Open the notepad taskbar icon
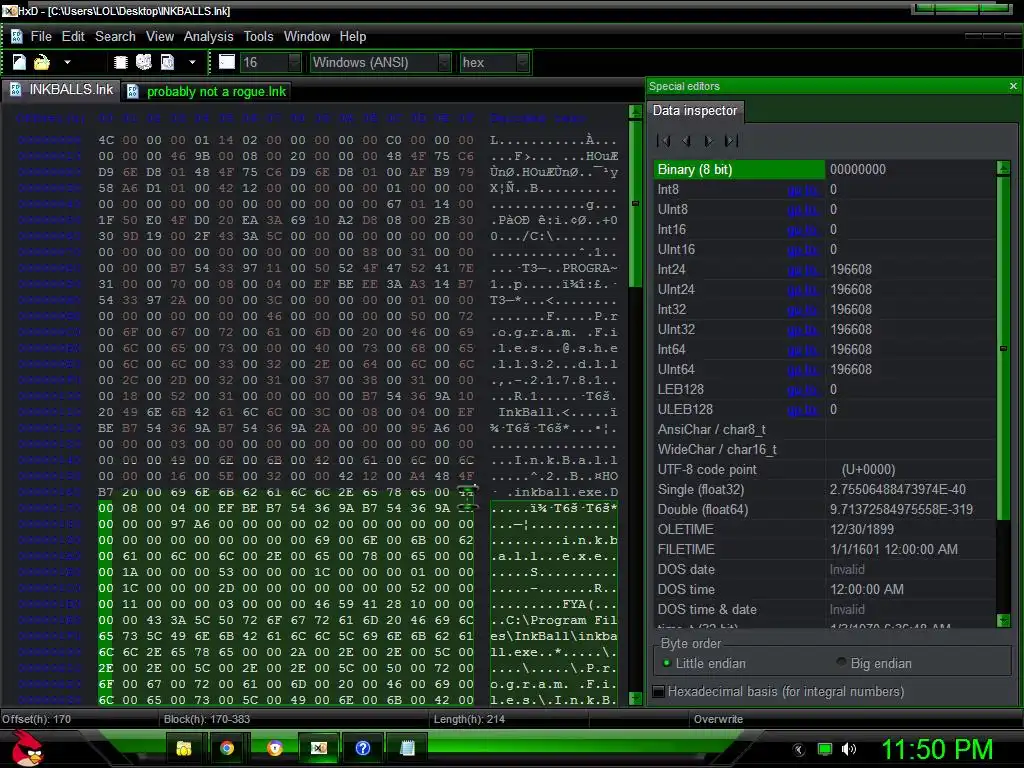Screen dimensions: 1024x768 tap(407, 748)
